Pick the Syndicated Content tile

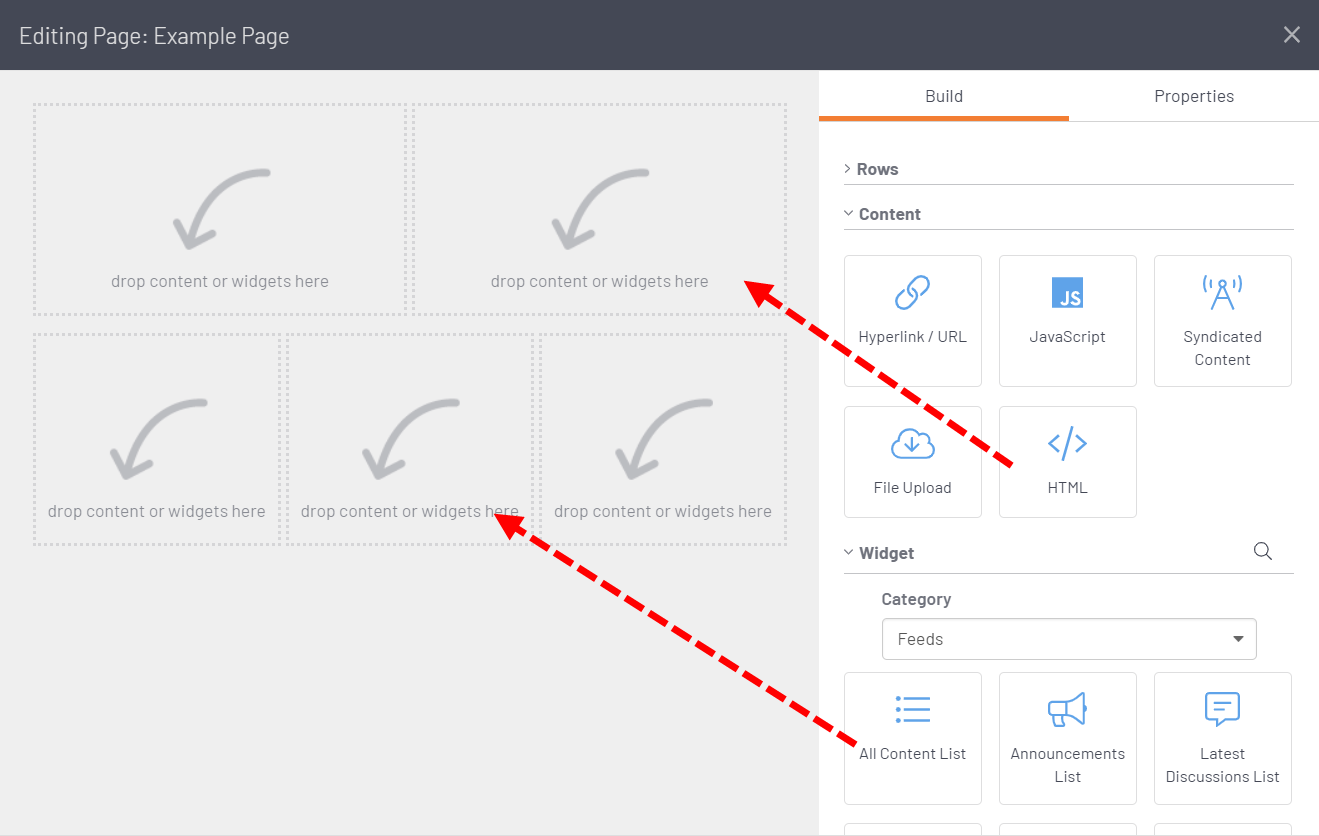[x=1222, y=320]
